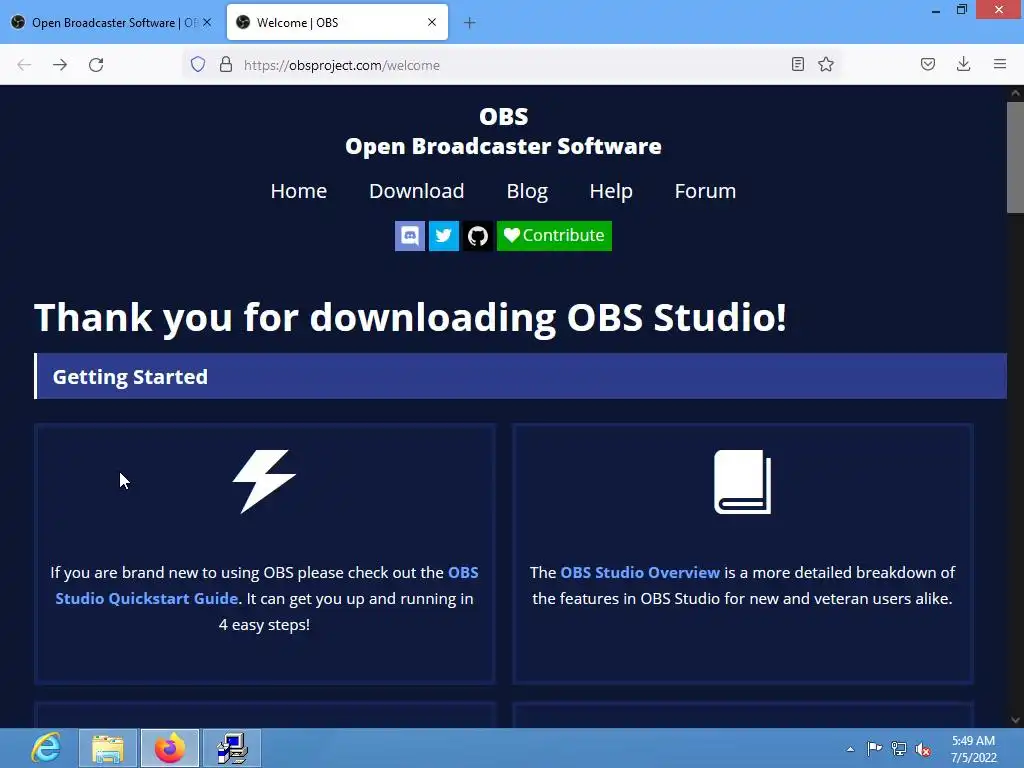1024x768 pixels.
Task: Open the taskbar clock and date
Action: point(974,749)
